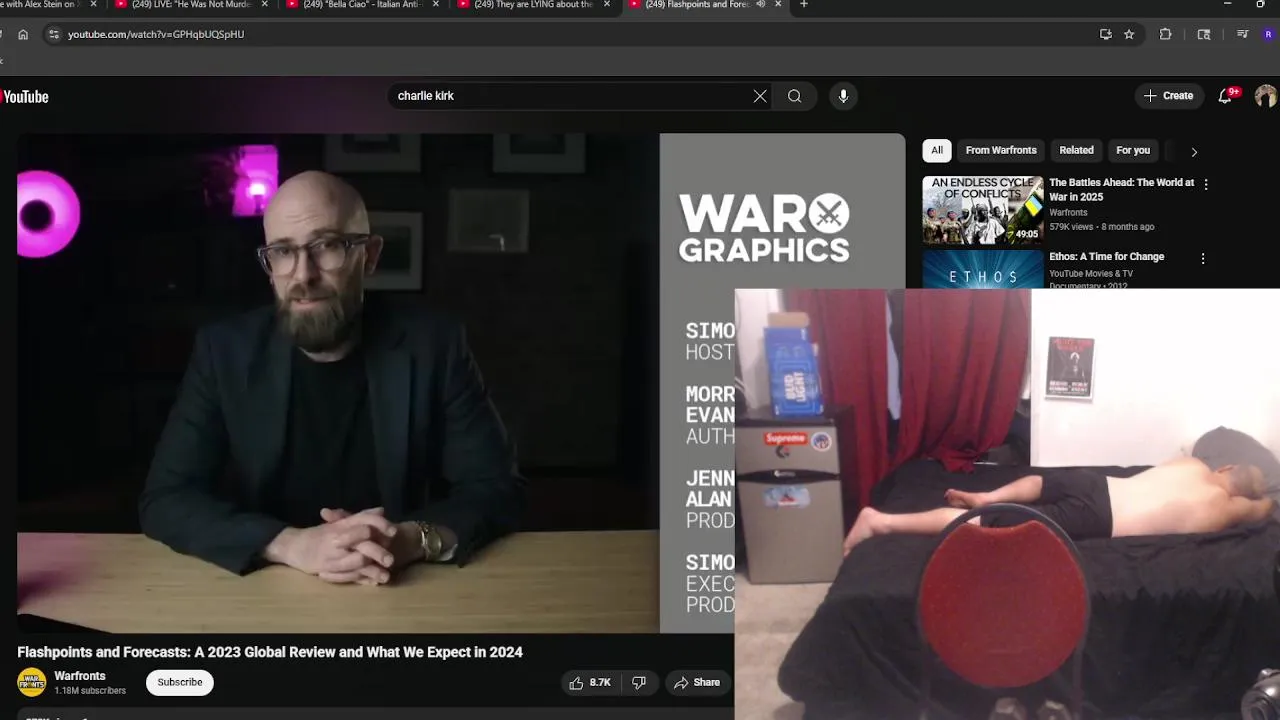
Task: Open the Warfronts channel avatar
Action: click(x=31, y=683)
